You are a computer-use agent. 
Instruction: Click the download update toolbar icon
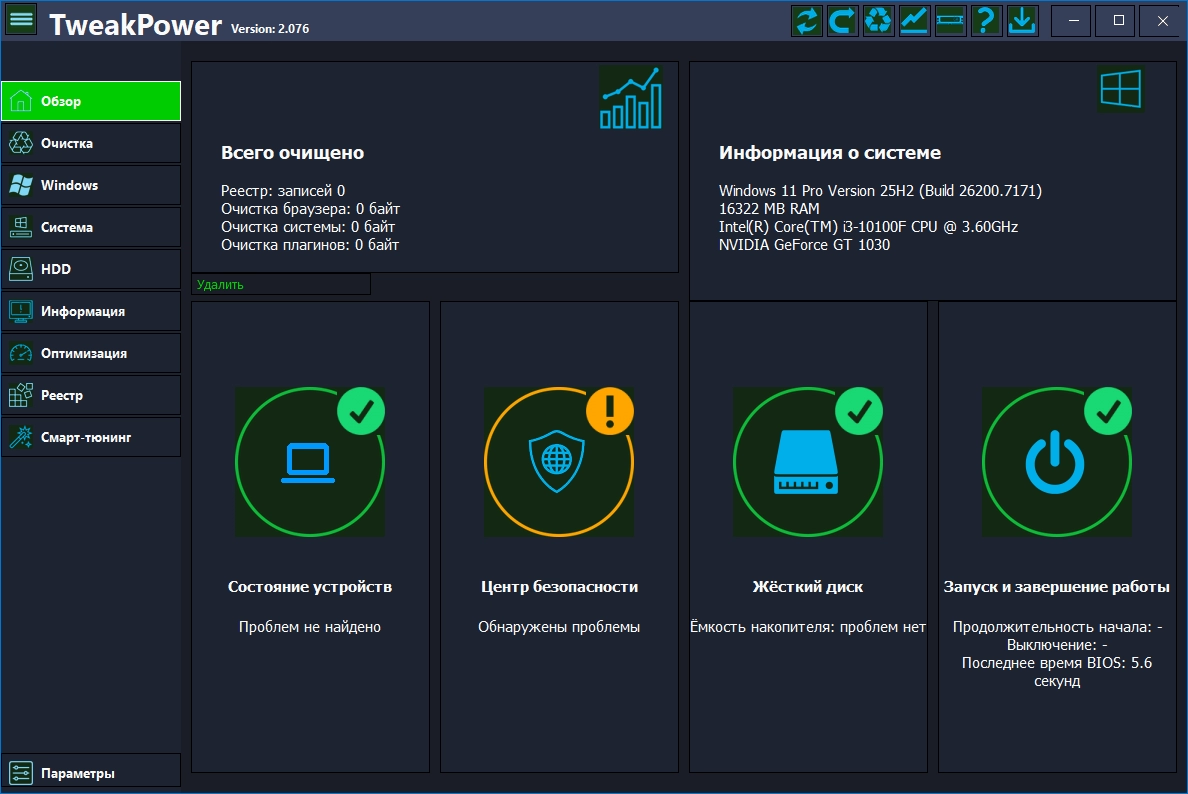pos(1022,20)
